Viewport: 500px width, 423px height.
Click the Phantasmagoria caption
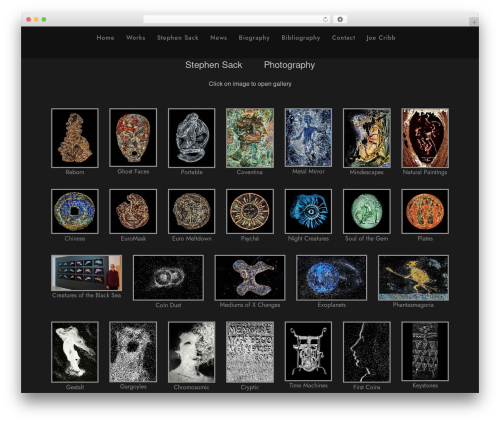point(413,305)
